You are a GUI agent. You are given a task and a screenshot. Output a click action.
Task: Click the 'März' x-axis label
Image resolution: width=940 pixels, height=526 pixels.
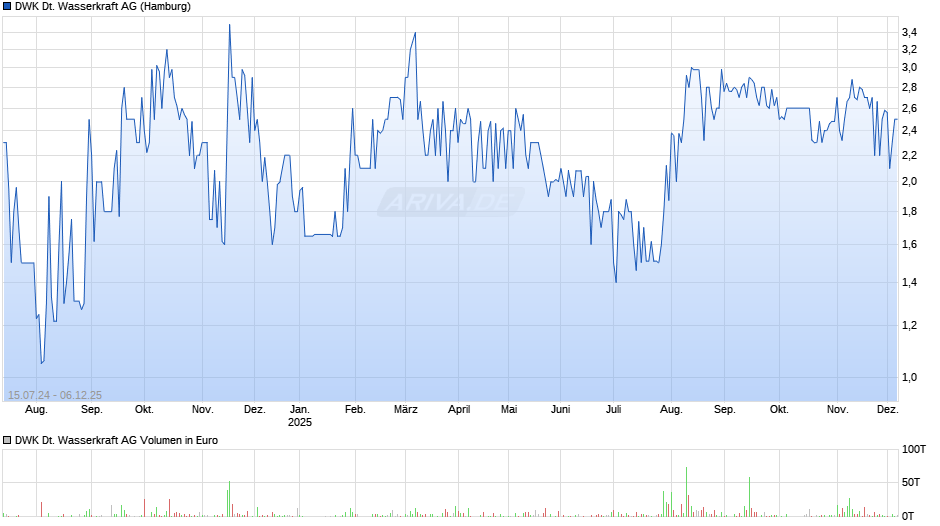click(406, 410)
